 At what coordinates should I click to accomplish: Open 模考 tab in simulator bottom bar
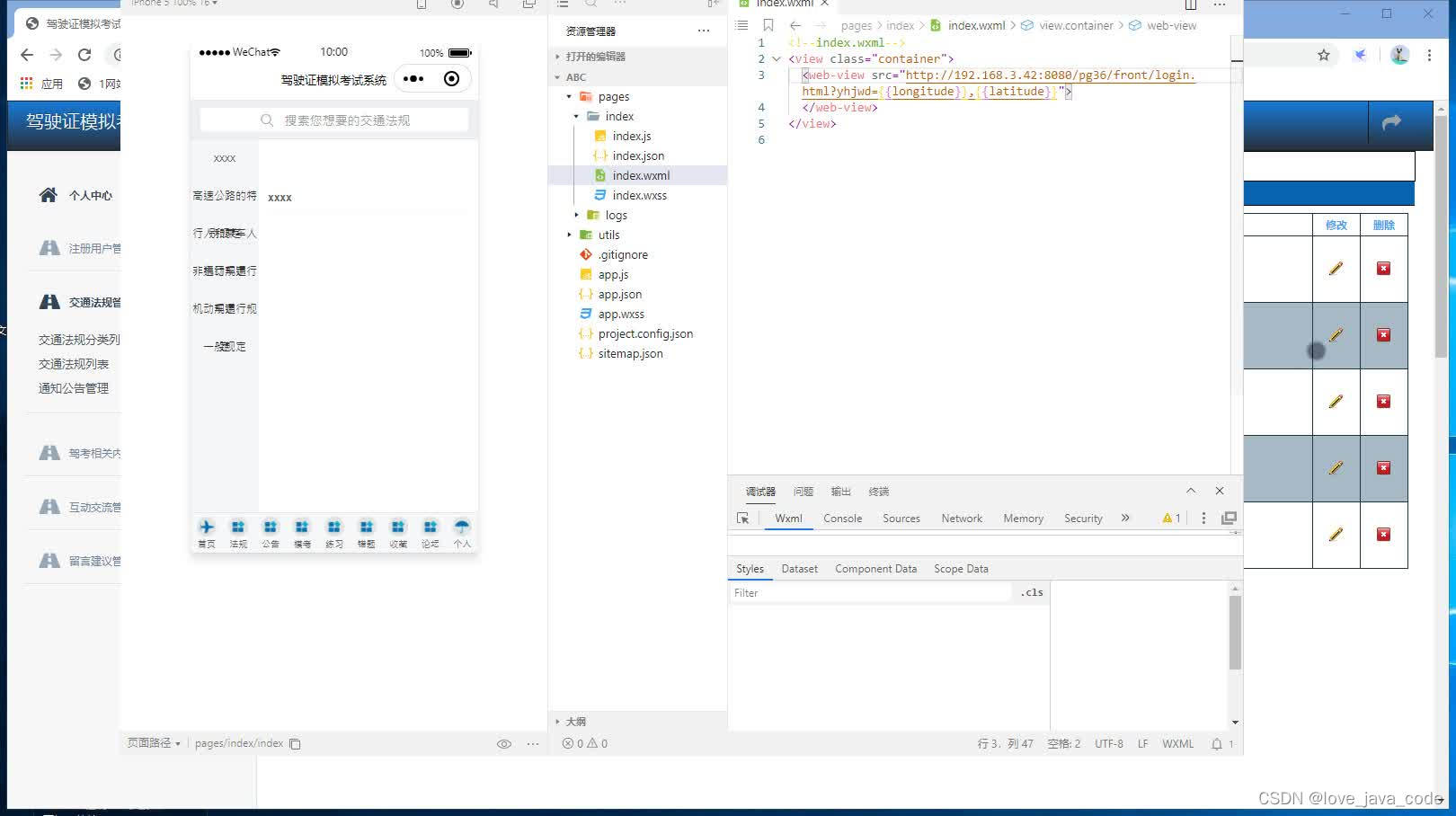point(302,533)
